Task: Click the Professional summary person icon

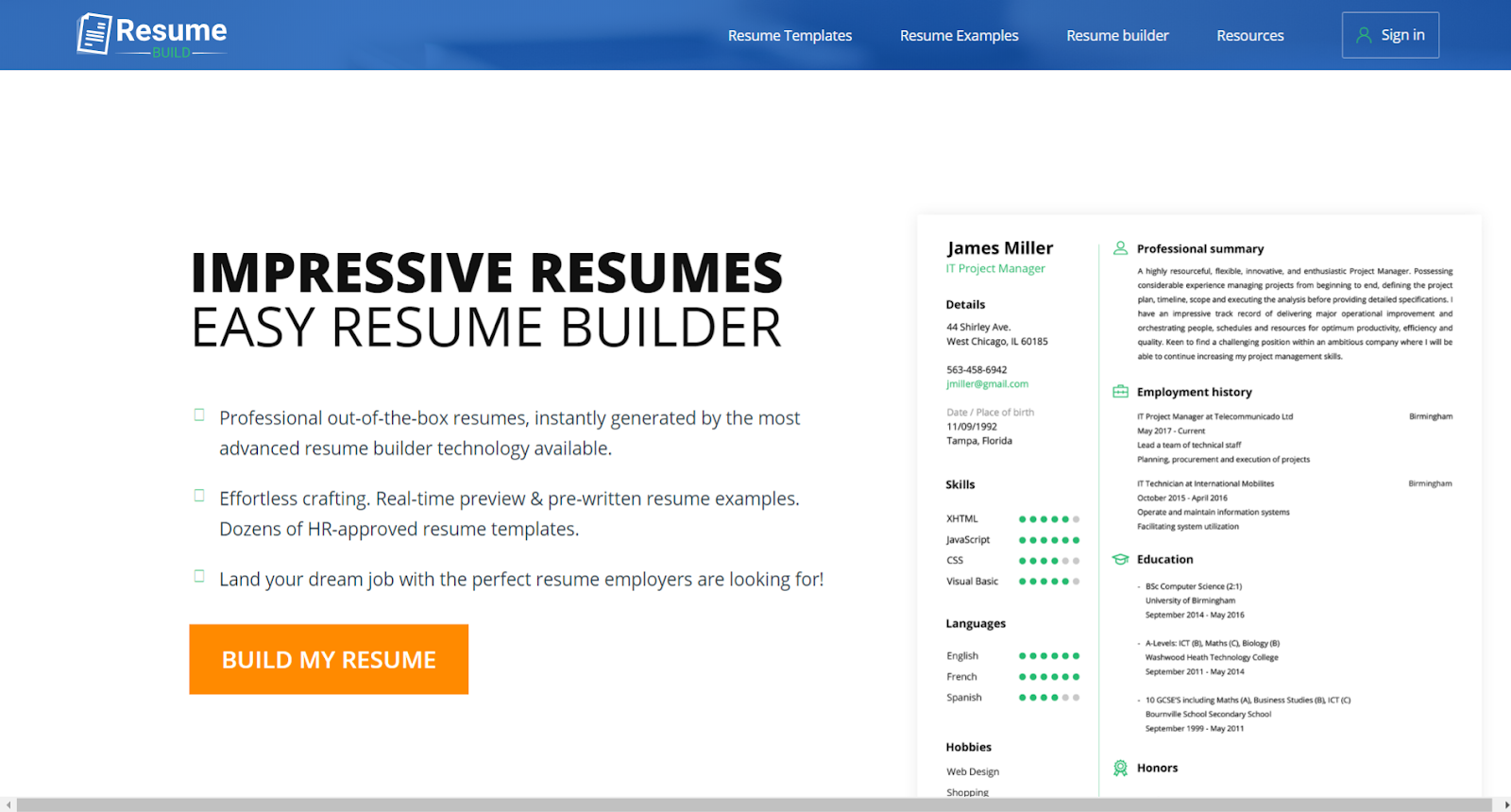Action: coord(1120,248)
